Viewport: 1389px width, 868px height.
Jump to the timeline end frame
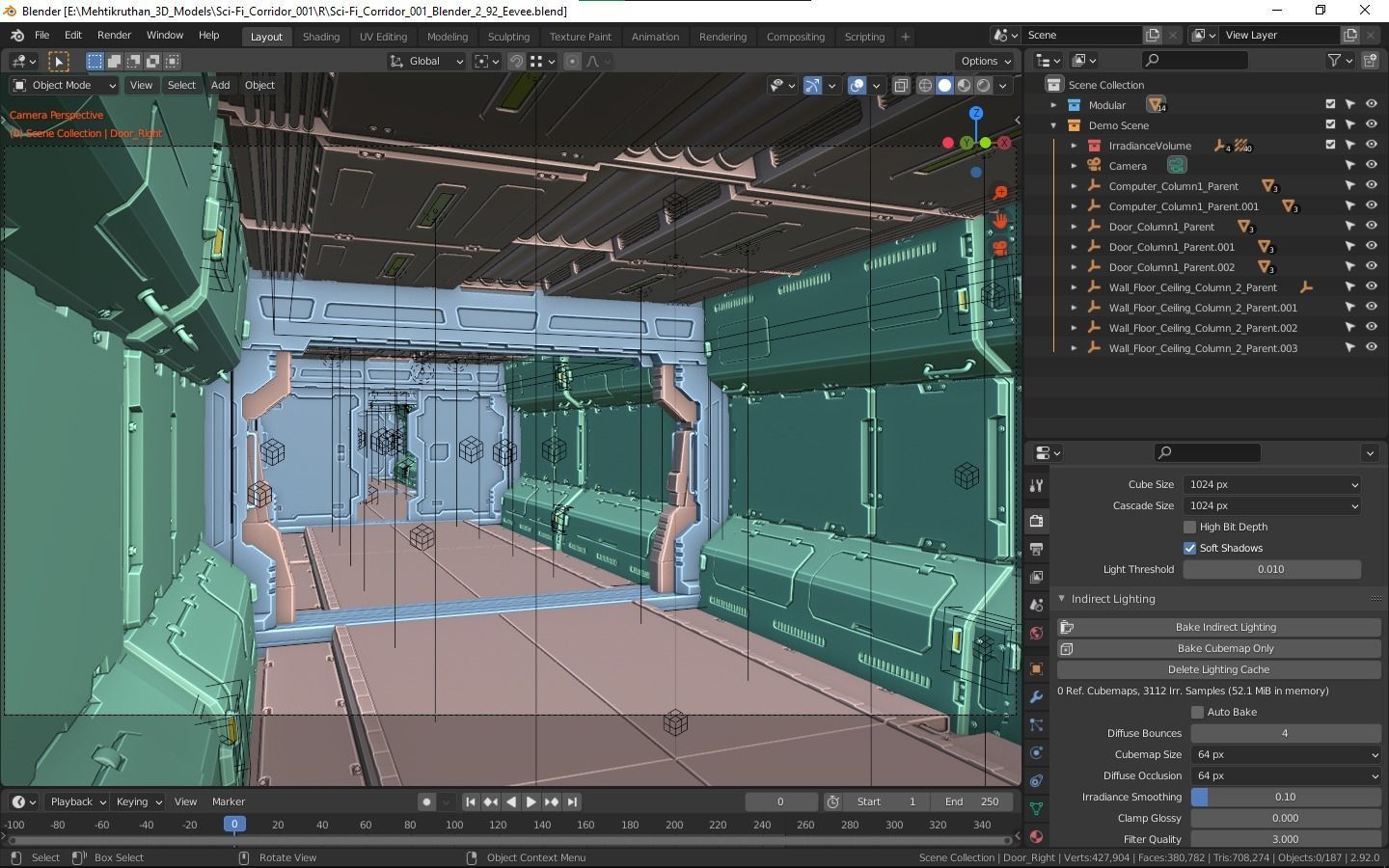(572, 801)
